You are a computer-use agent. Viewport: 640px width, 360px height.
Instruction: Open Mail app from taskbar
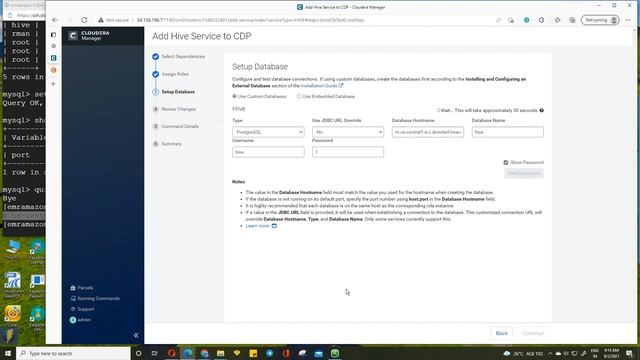pyautogui.click(x=318, y=353)
